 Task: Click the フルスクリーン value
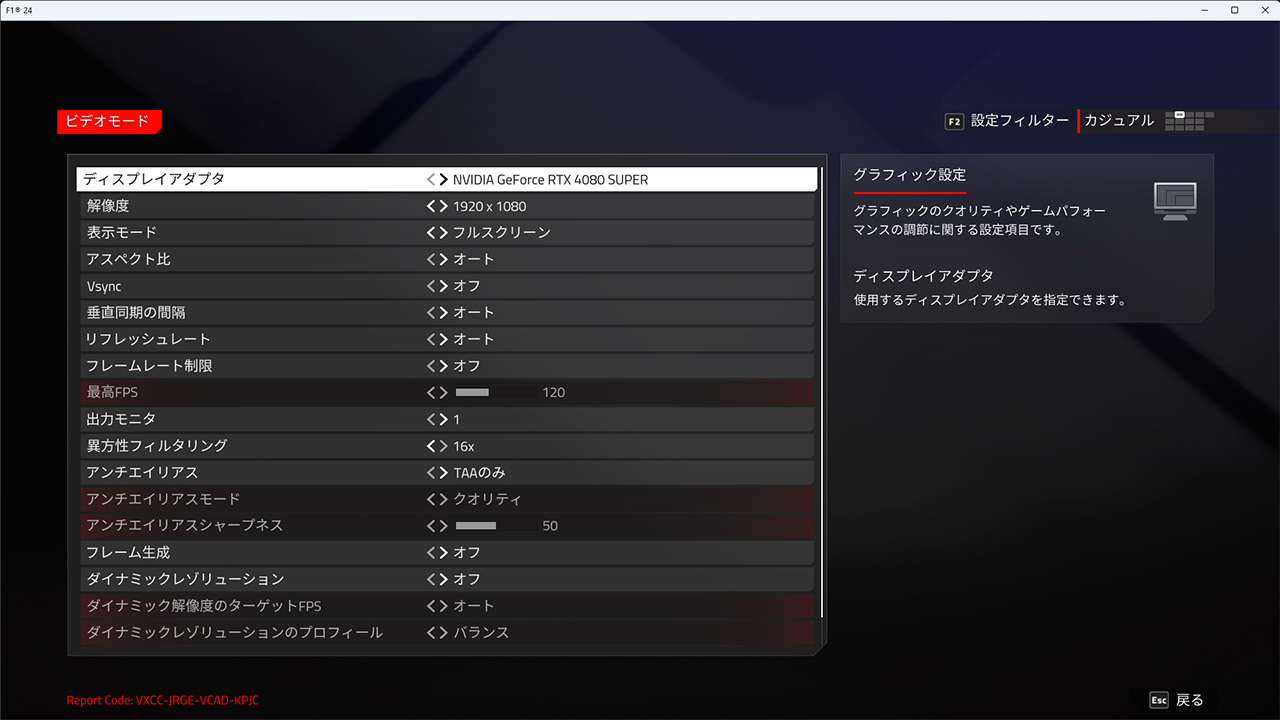point(502,233)
